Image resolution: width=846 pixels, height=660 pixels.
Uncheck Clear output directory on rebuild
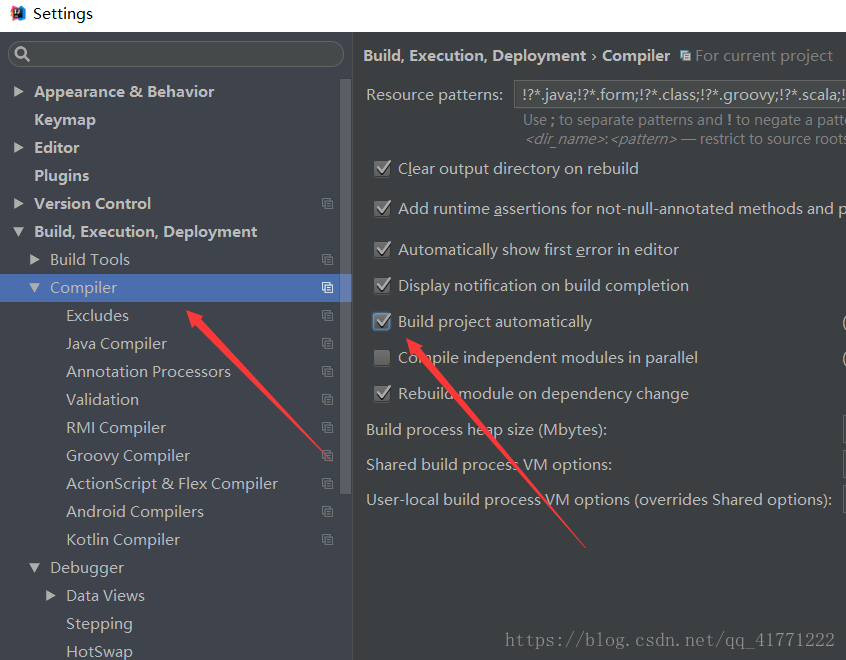(x=382, y=169)
